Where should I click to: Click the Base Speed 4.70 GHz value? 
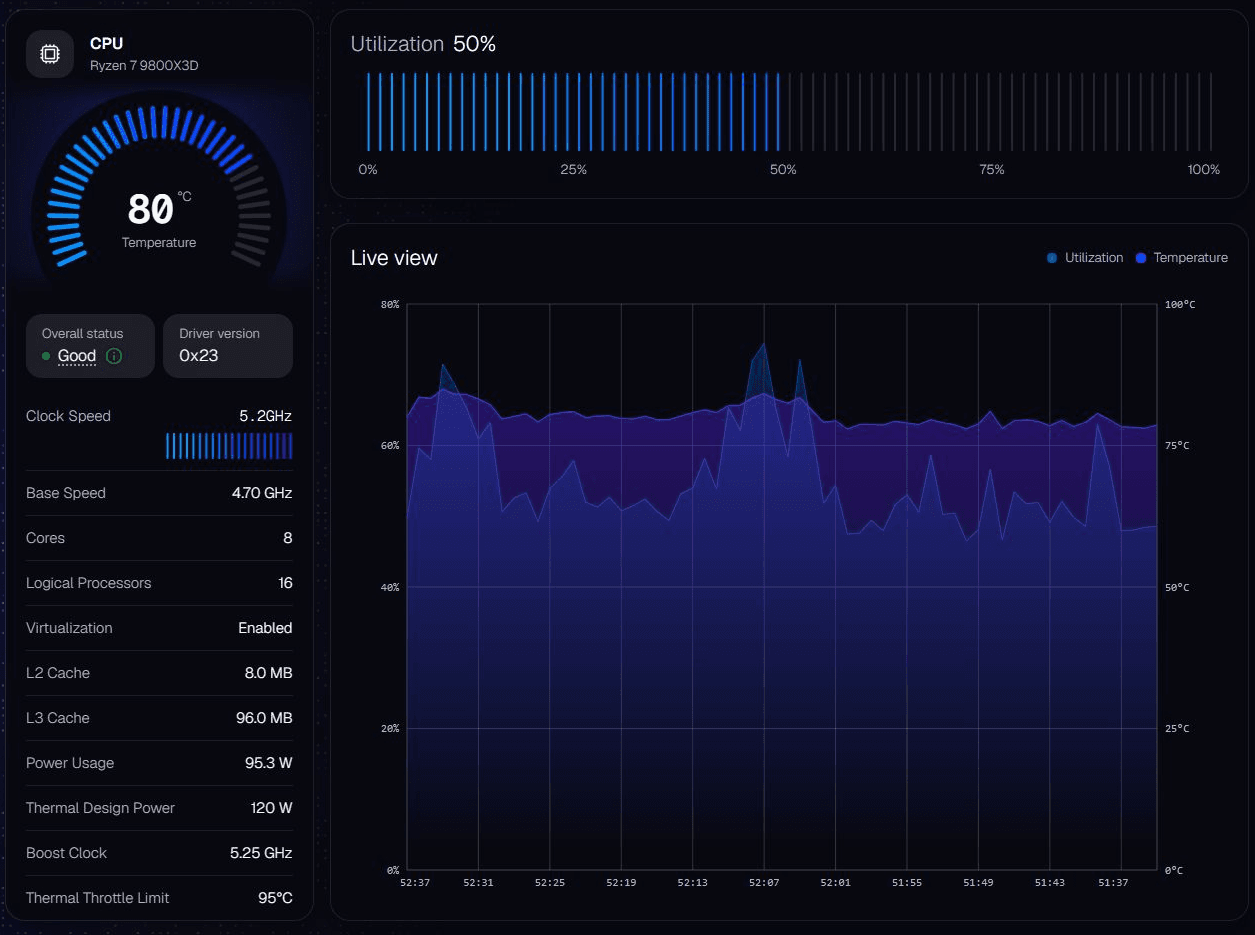tap(262, 493)
